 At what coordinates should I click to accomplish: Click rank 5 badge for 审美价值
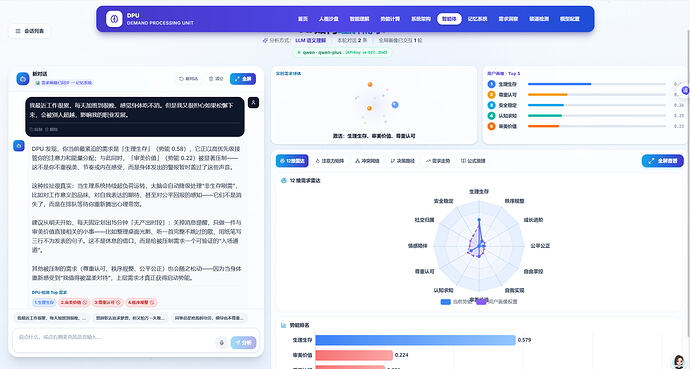point(492,126)
